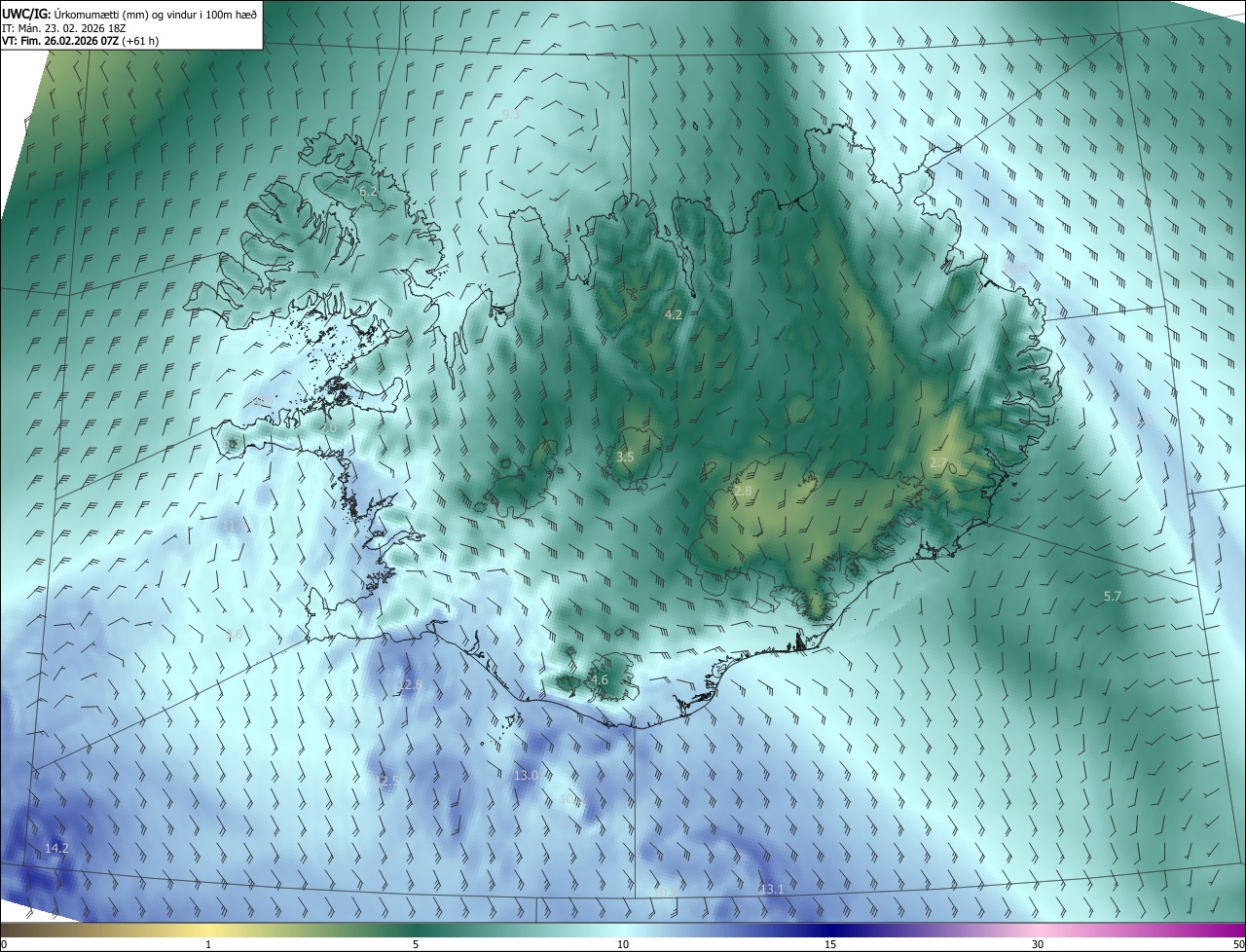Click the 4.6 value on the southern glacier
This screenshot has height=952, width=1246.
click(x=600, y=679)
